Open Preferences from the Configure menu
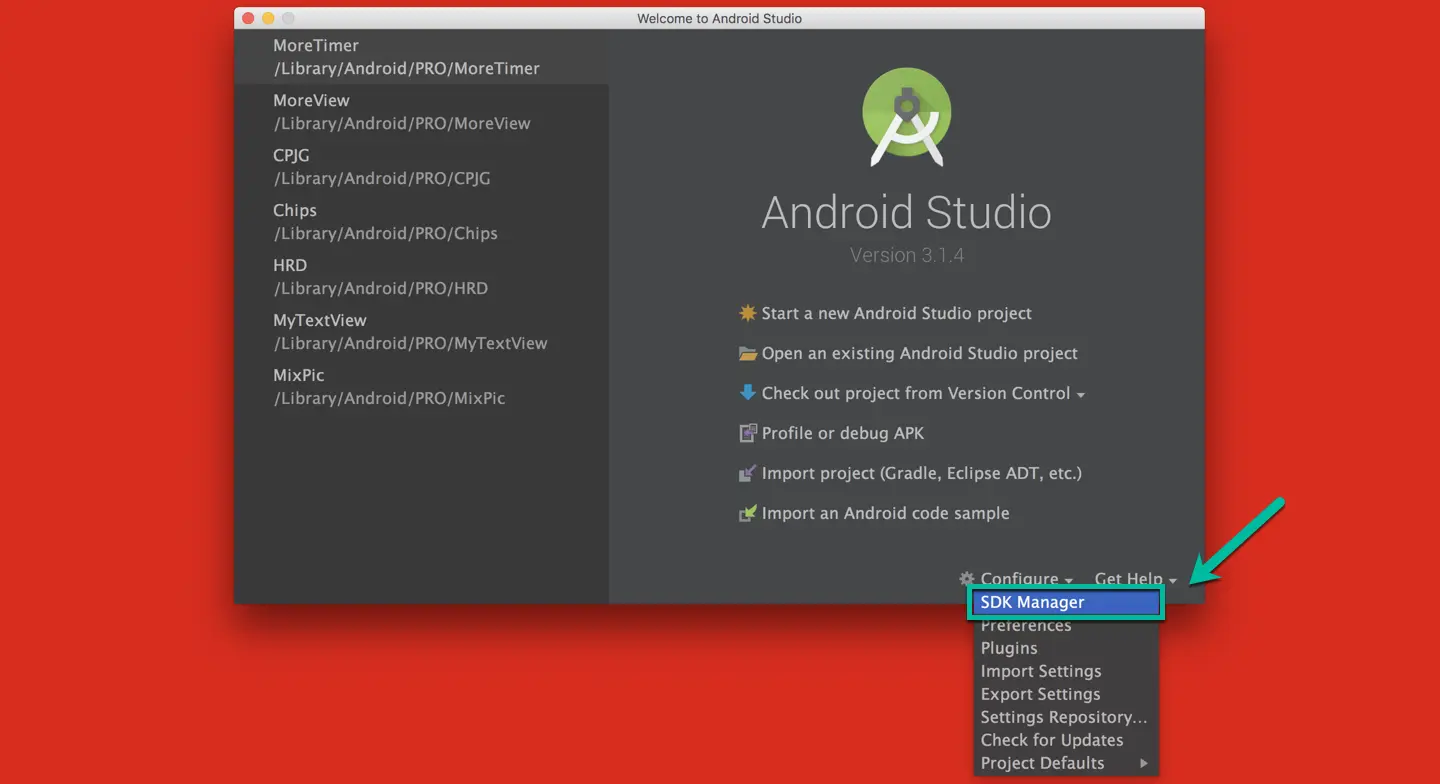Viewport: 1440px width, 784px height. click(x=1026, y=625)
